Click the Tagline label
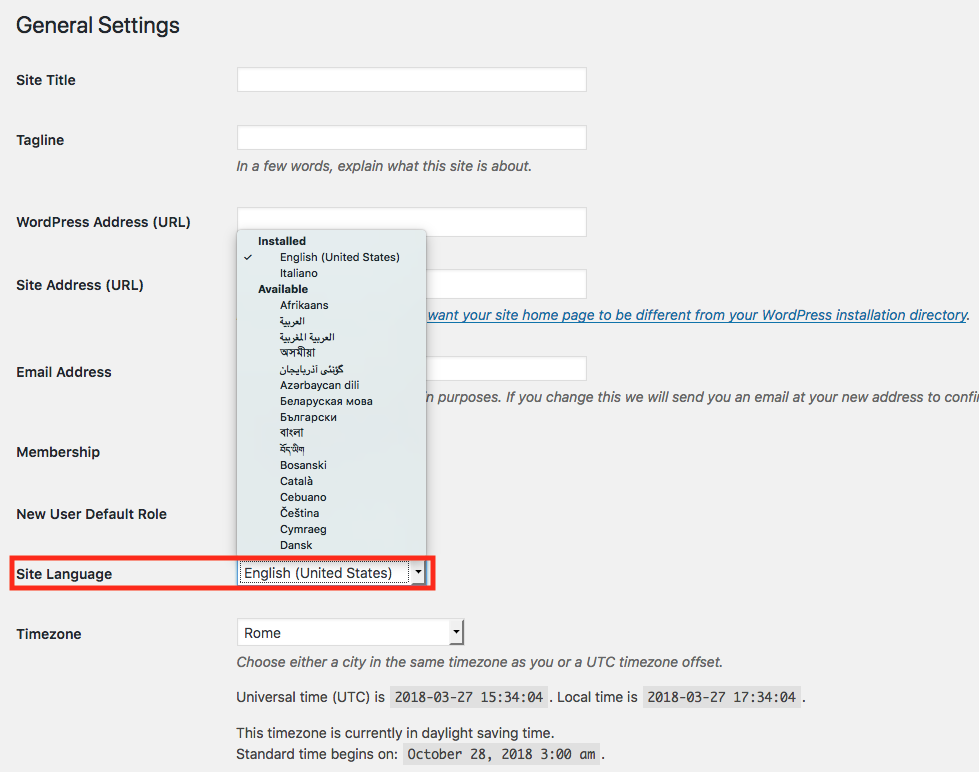Viewport: 979px width, 772px height. click(x=40, y=140)
